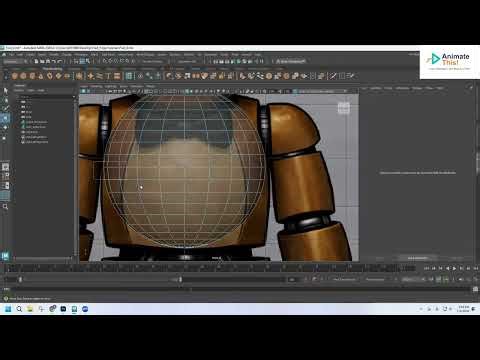Go to end of playback range
This screenshot has height=360, width=480.
[x=476, y=268]
